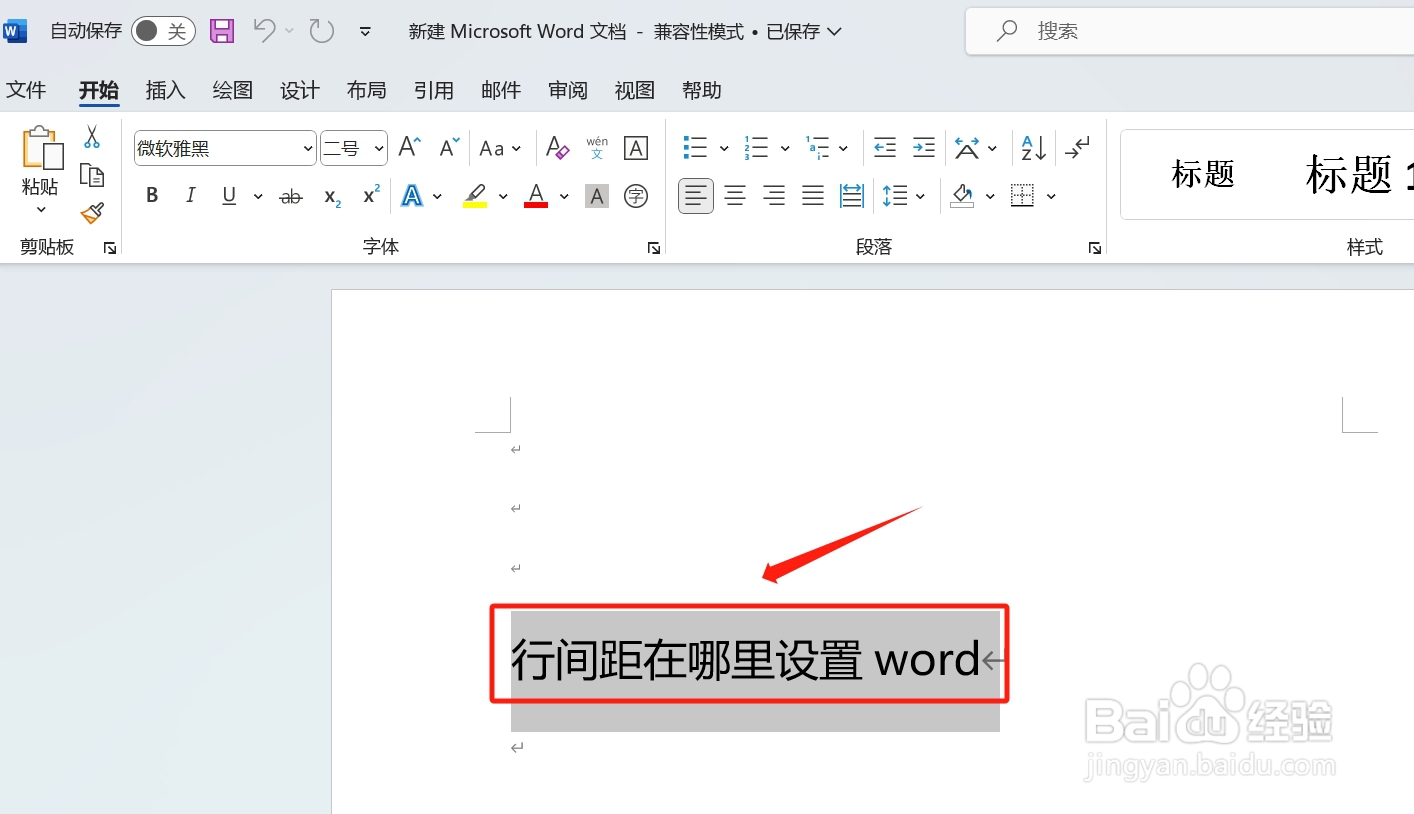Screen dimensions: 1414x814
Task: Open the bullets dropdown arrow
Action: coord(723,147)
